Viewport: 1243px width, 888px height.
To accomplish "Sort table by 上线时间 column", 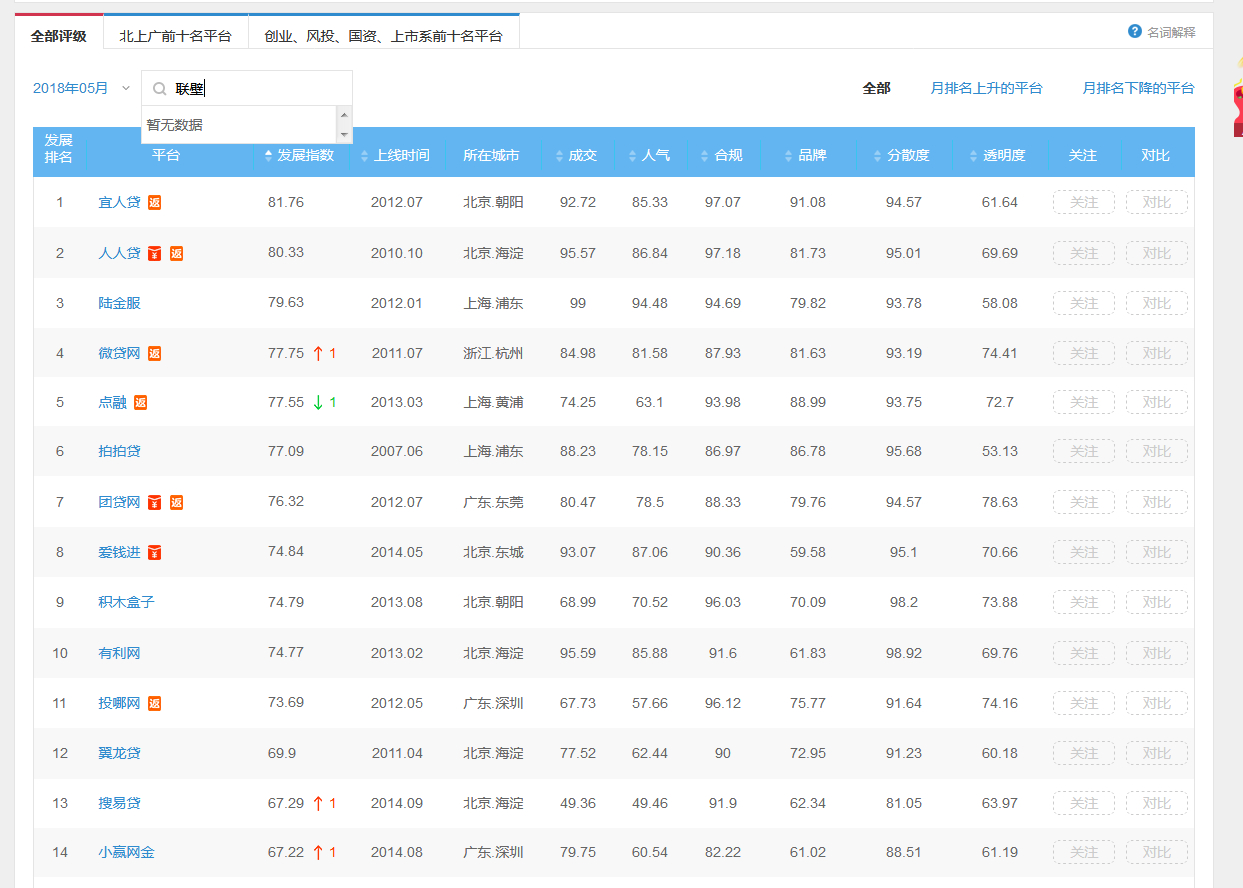I will 395,156.
